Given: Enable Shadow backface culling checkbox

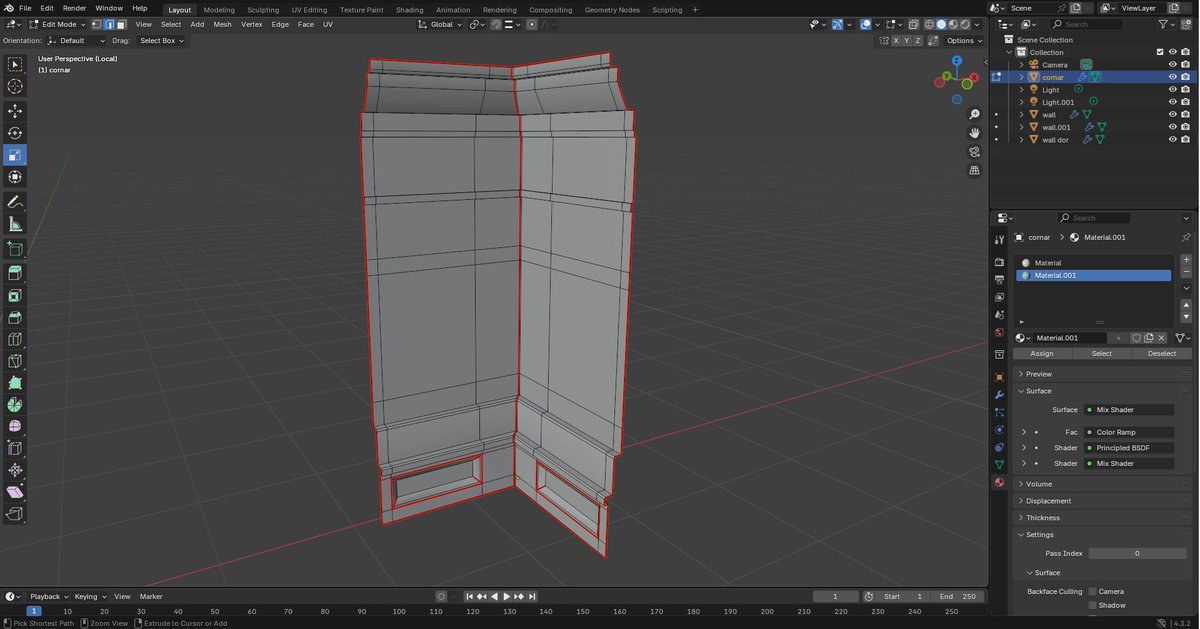Looking at the screenshot, I should pyautogui.click(x=1092, y=605).
